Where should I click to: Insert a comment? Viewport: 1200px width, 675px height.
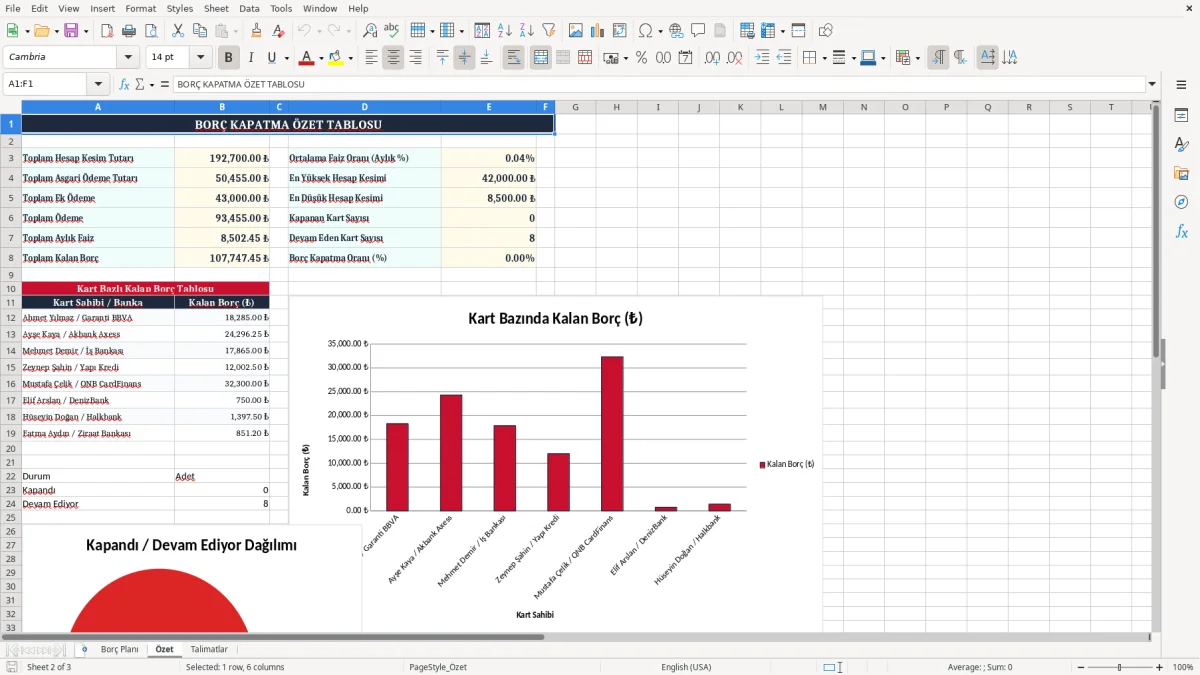click(698, 31)
